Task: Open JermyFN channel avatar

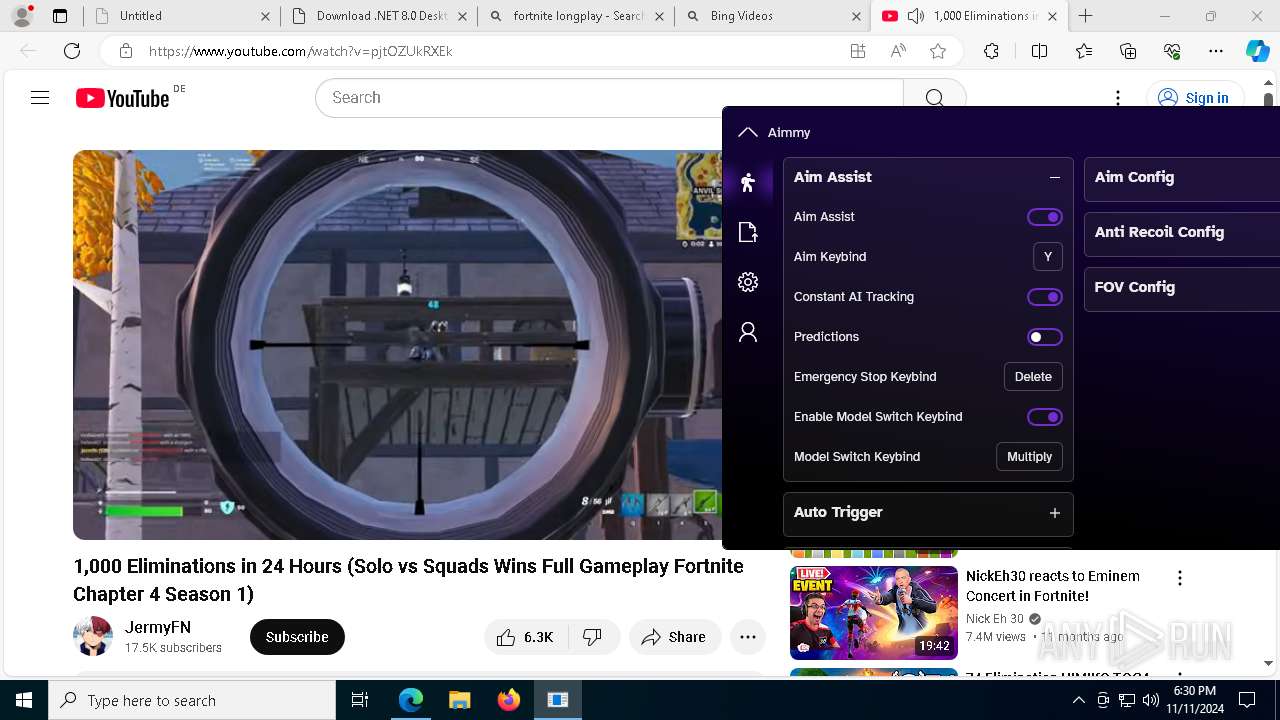Action: click(x=93, y=637)
